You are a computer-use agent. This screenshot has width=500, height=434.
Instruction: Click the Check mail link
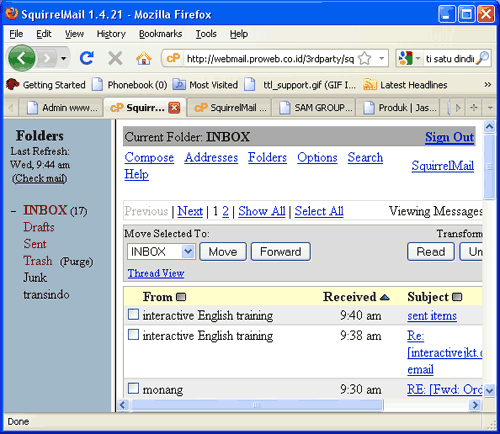pyautogui.click(x=39, y=178)
